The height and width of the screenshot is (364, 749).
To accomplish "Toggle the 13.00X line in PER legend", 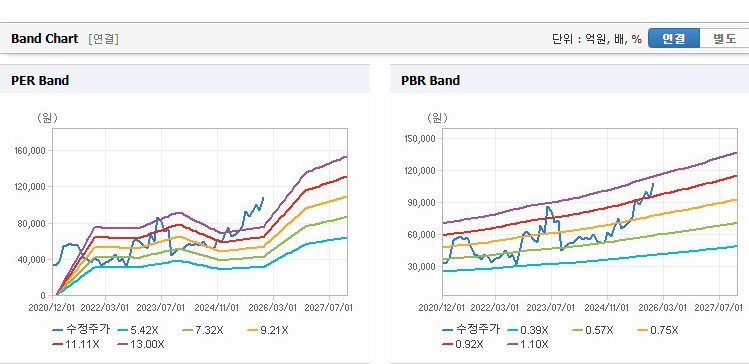I will 141,344.
